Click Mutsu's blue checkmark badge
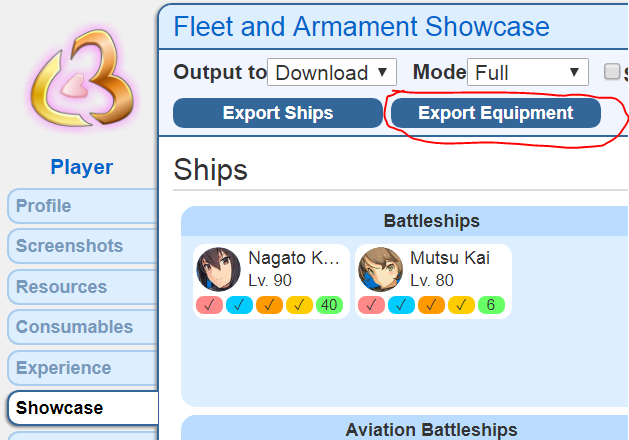Image resolution: width=629 pixels, height=440 pixels. 402,305
